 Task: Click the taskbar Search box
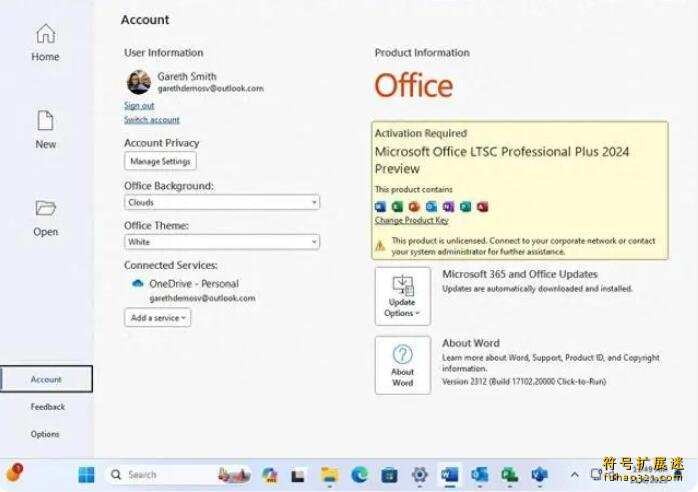(178, 475)
